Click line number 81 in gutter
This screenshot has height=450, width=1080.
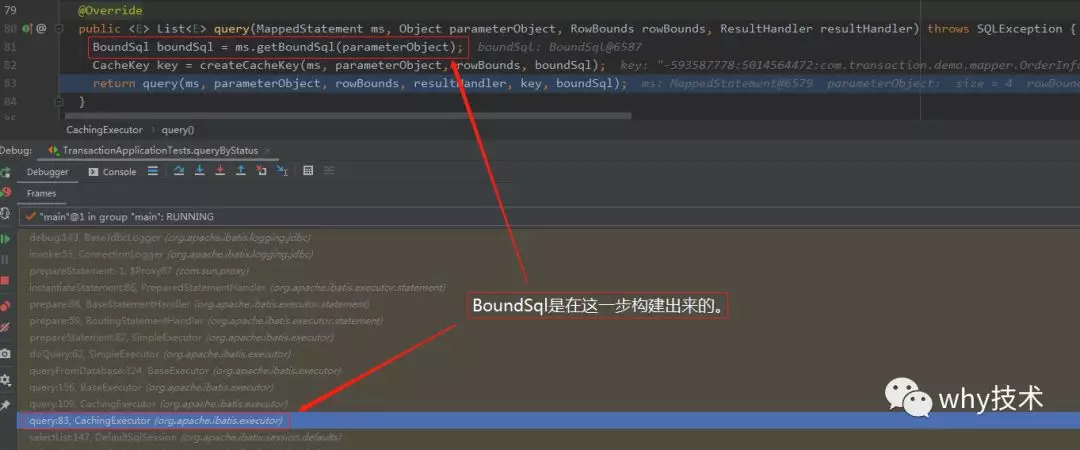click(x=10, y=47)
